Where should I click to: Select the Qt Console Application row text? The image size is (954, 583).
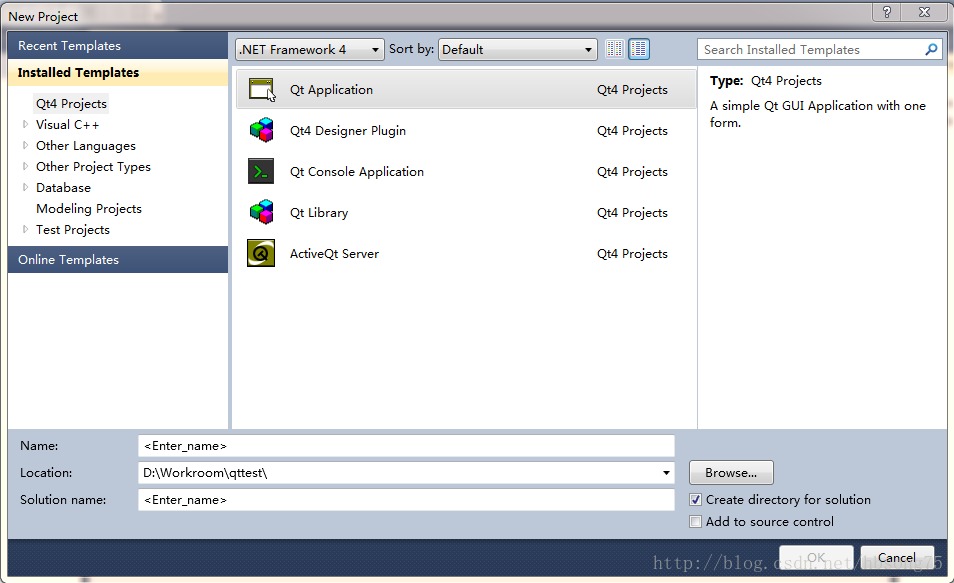tap(357, 172)
